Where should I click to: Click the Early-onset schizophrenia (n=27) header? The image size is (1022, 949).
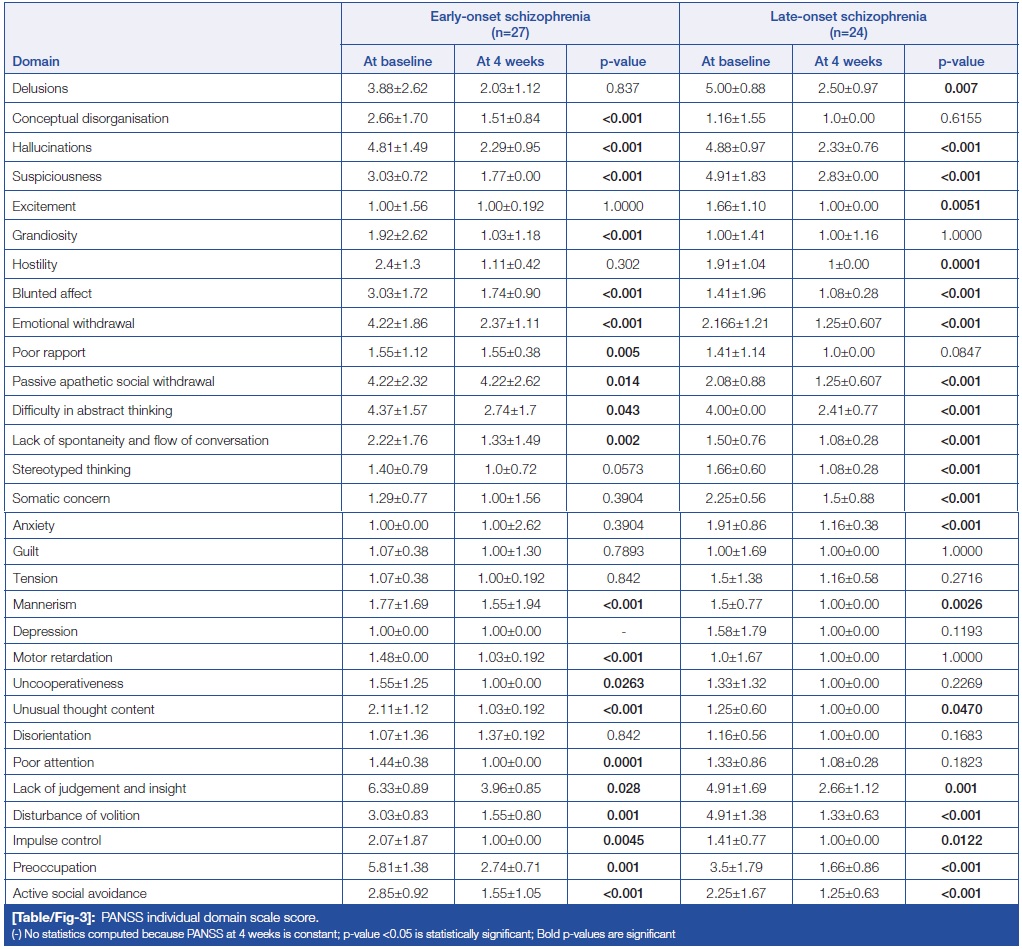(x=509, y=23)
